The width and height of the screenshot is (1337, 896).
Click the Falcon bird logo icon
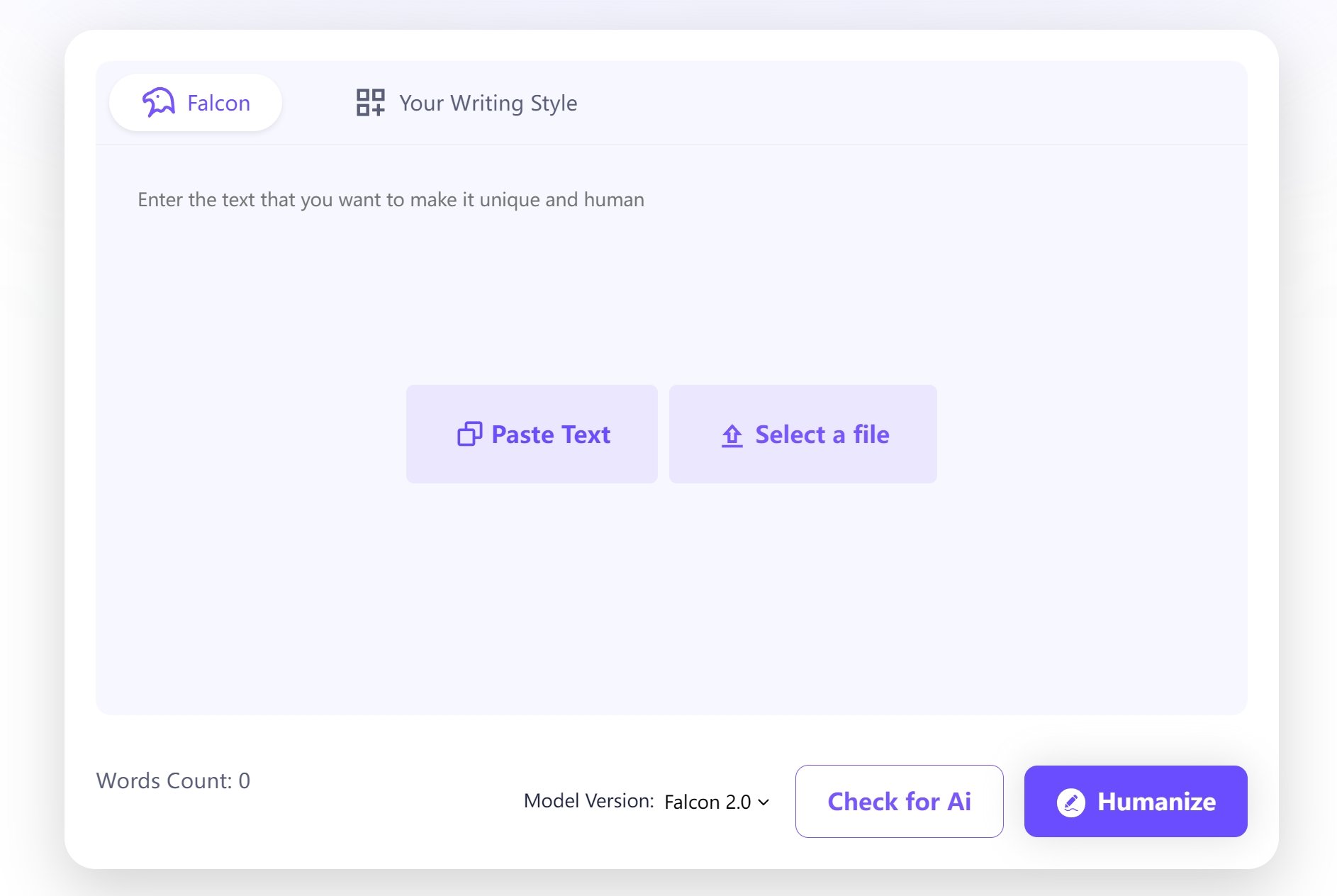pos(158,103)
